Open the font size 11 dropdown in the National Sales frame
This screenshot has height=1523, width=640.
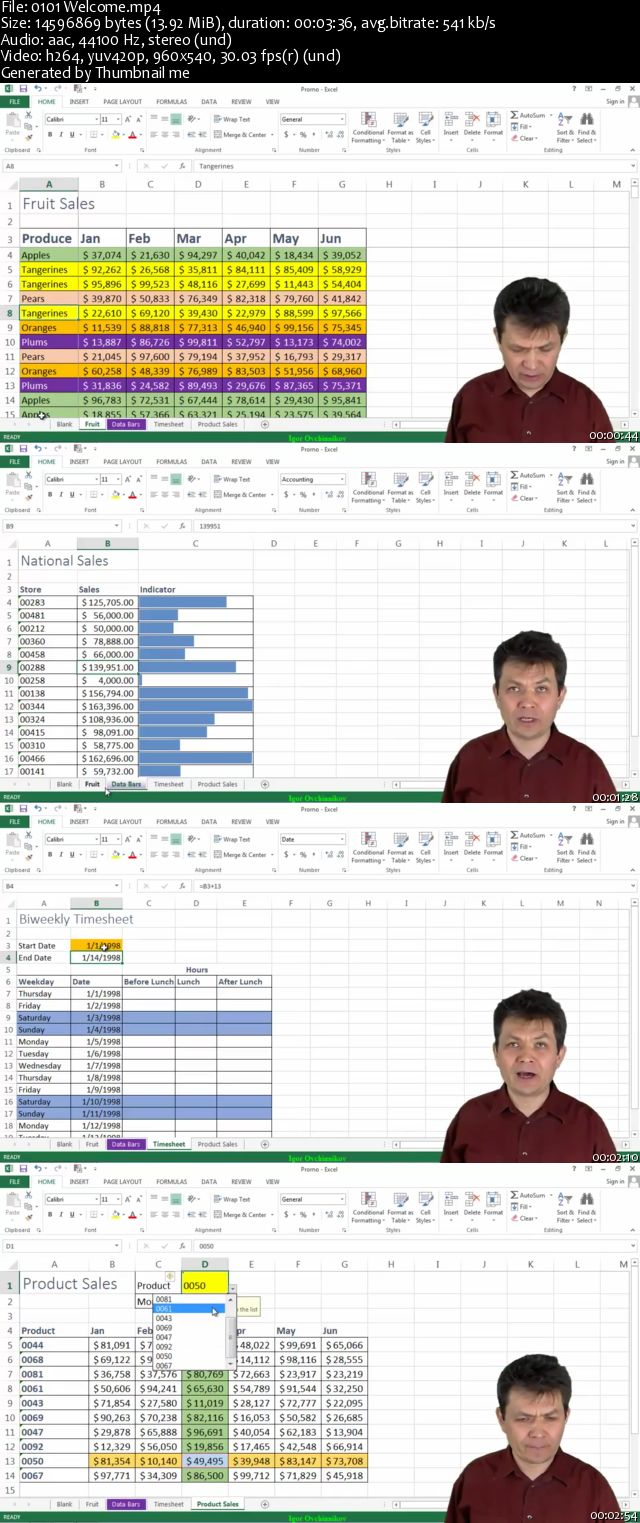coord(117,479)
